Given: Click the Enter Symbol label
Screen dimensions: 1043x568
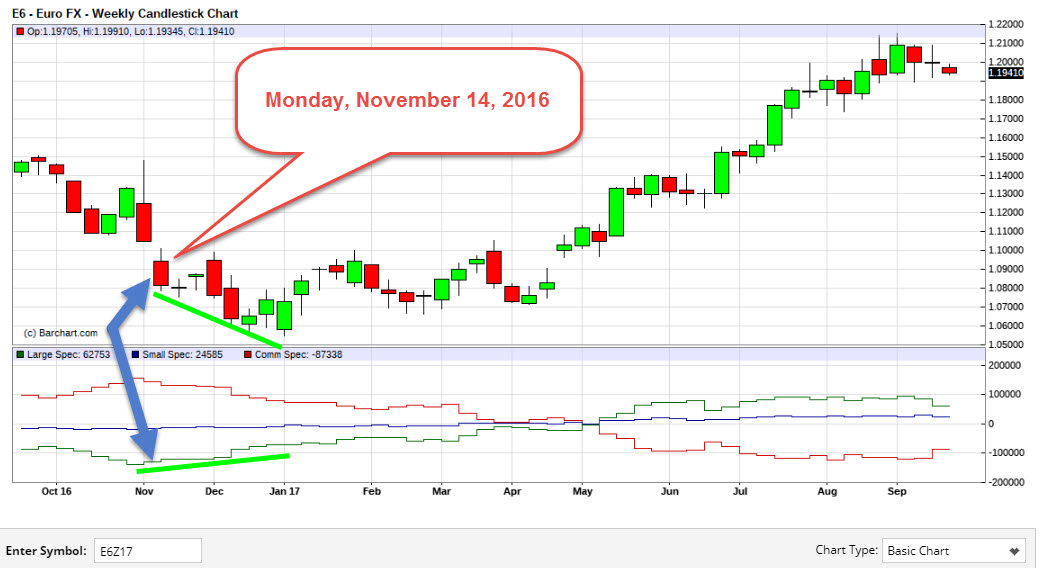Looking at the screenshot, I should (x=46, y=551).
